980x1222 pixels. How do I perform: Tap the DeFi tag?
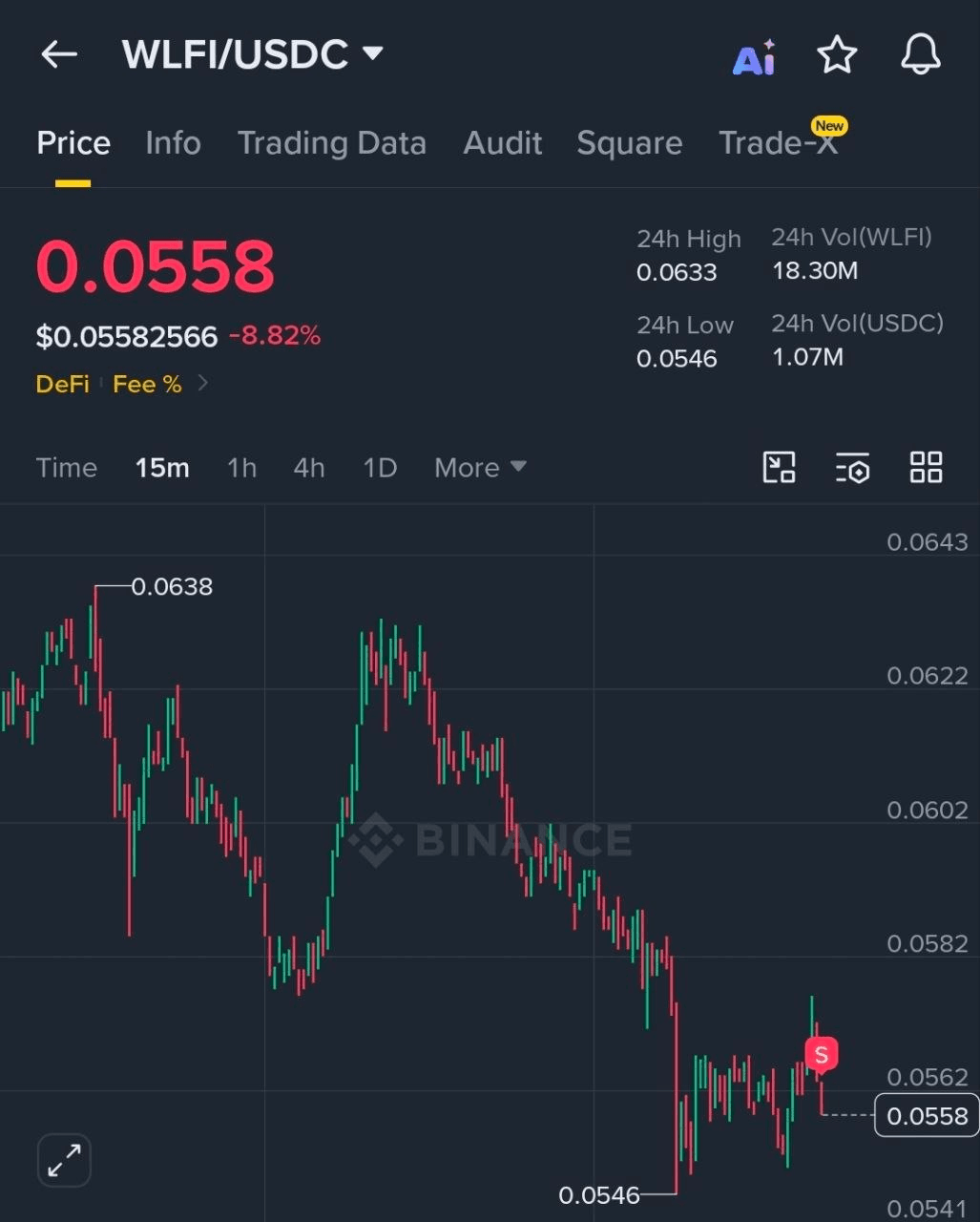62,384
